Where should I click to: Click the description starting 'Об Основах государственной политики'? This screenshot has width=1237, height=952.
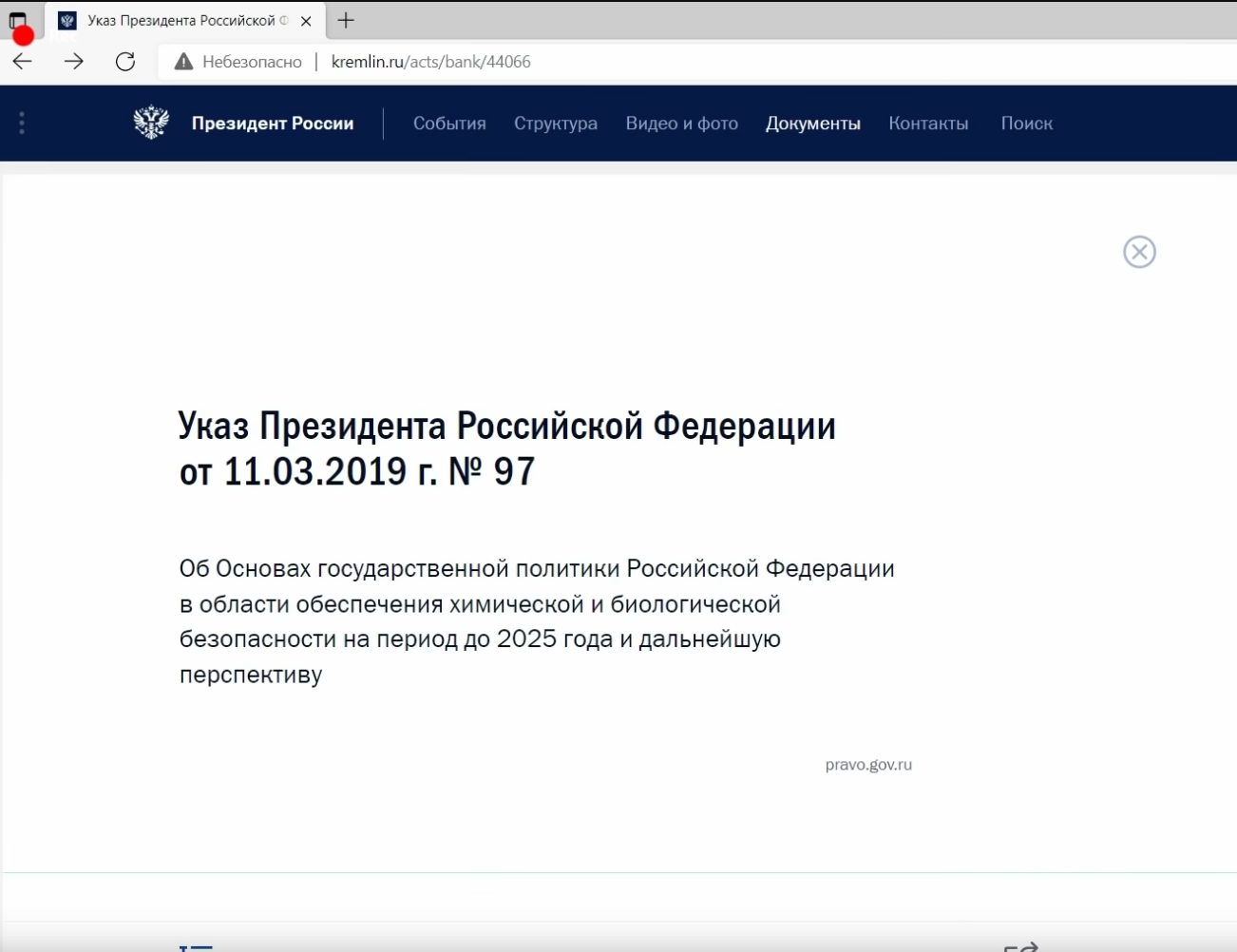[537, 621]
